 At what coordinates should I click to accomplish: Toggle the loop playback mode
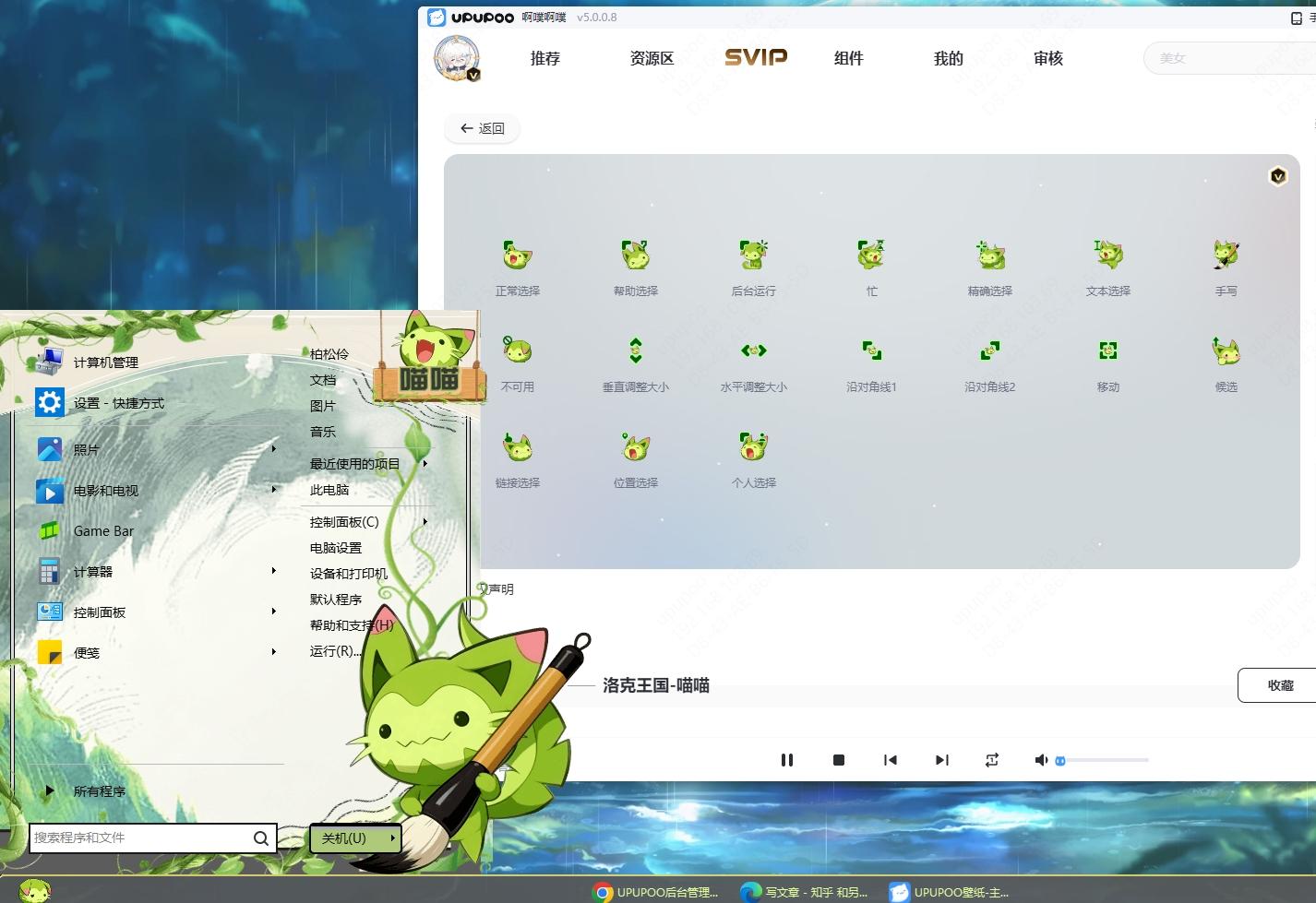[x=992, y=760]
